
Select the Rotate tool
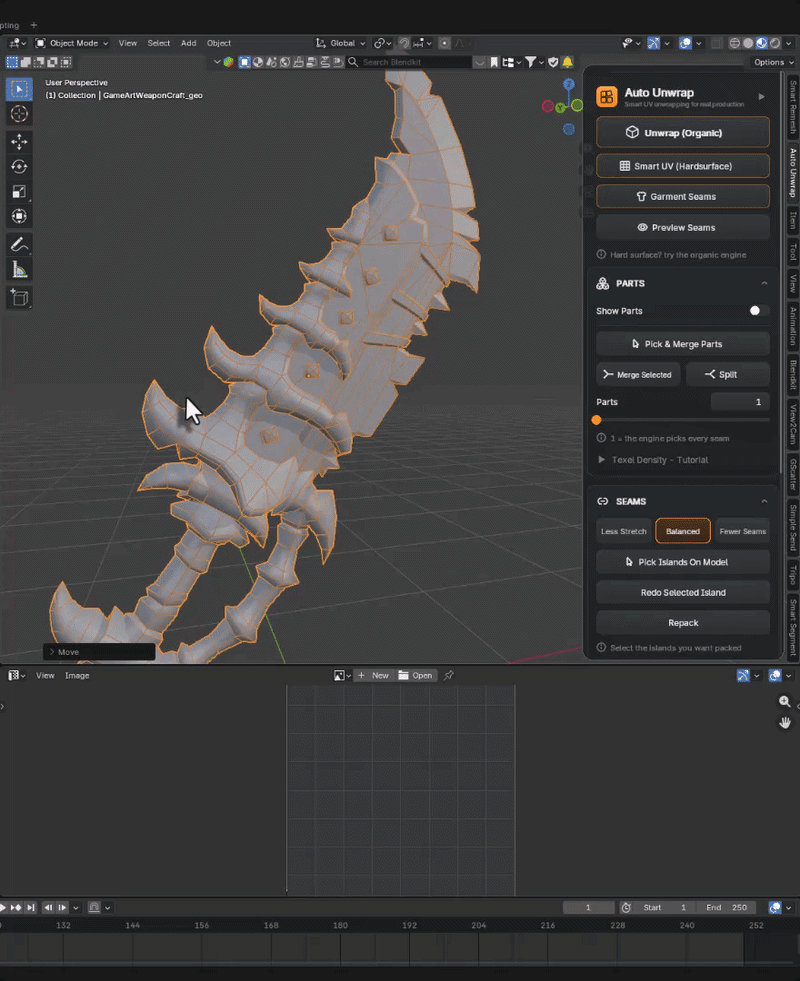(x=19, y=166)
